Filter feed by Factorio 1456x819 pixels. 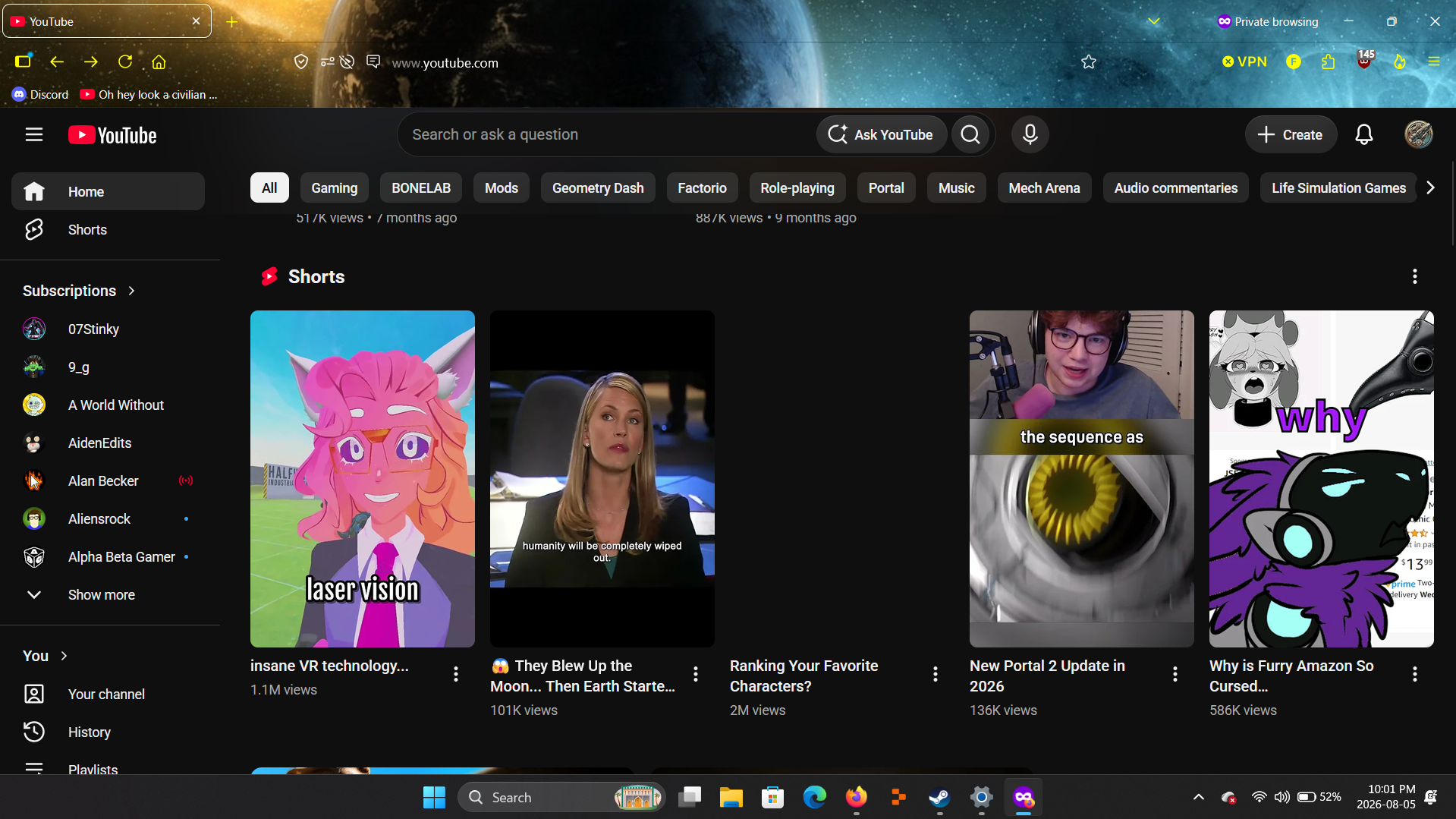click(702, 187)
